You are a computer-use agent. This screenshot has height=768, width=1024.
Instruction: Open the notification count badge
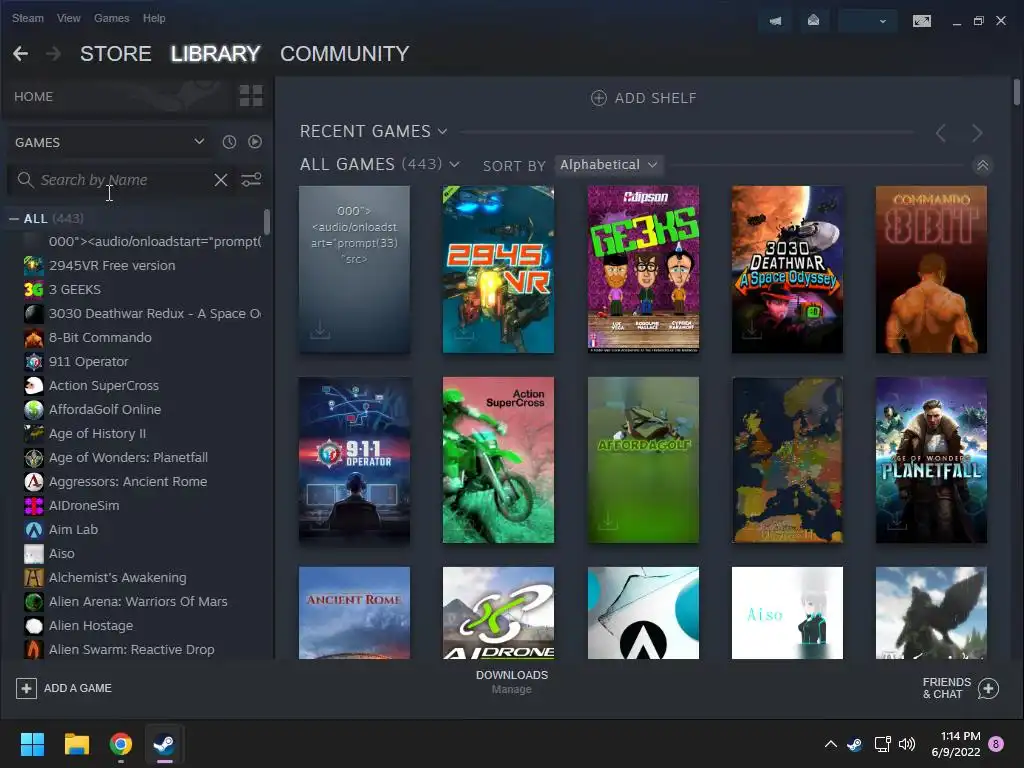tap(996, 744)
